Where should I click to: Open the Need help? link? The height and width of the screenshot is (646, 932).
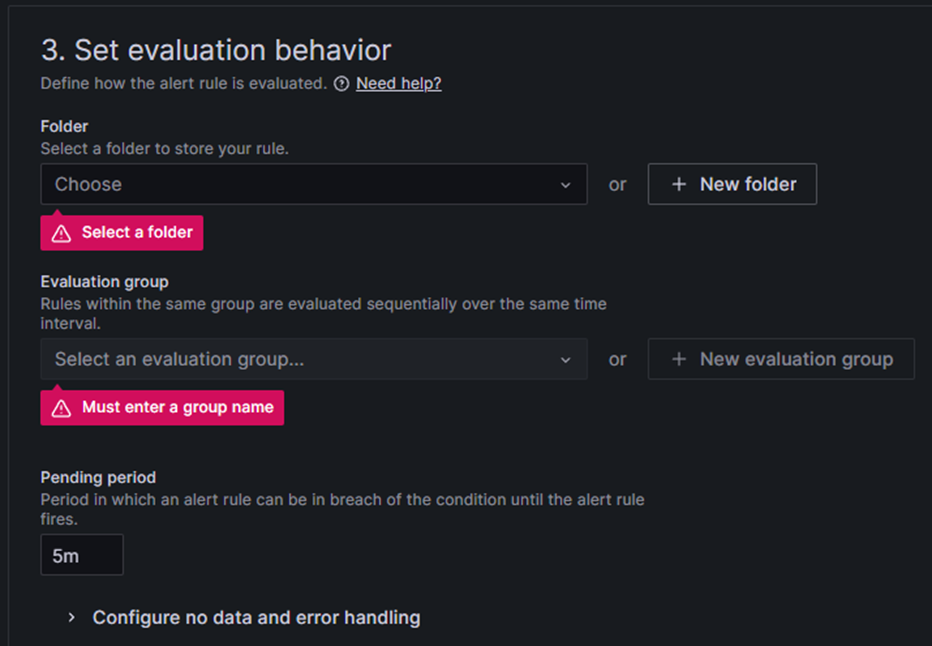(399, 84)
